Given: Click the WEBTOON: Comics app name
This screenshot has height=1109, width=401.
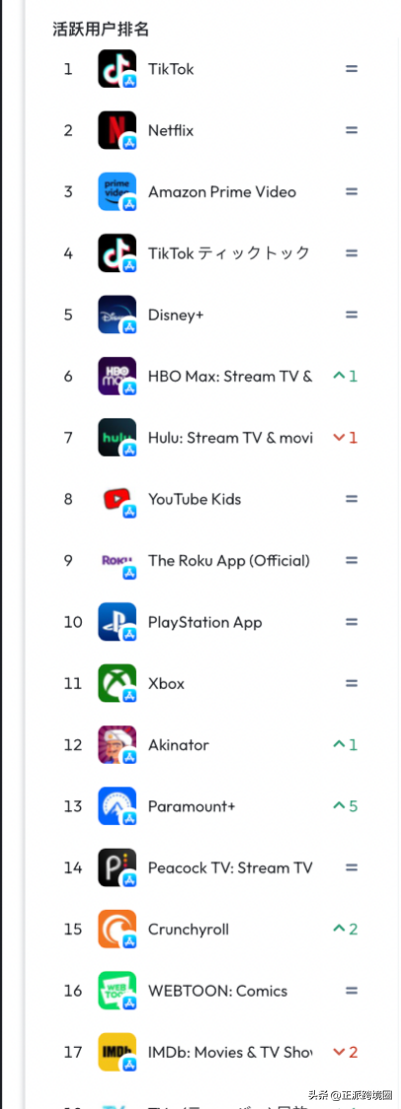Looking at the screenshot, I should (x=217, y=991).
